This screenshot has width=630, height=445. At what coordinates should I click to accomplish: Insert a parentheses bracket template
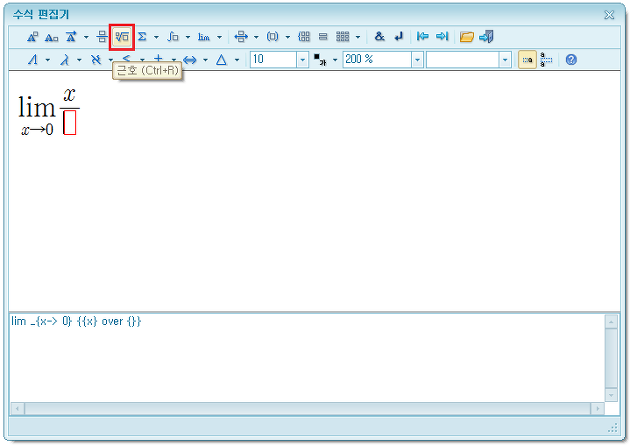pos(272,37)
